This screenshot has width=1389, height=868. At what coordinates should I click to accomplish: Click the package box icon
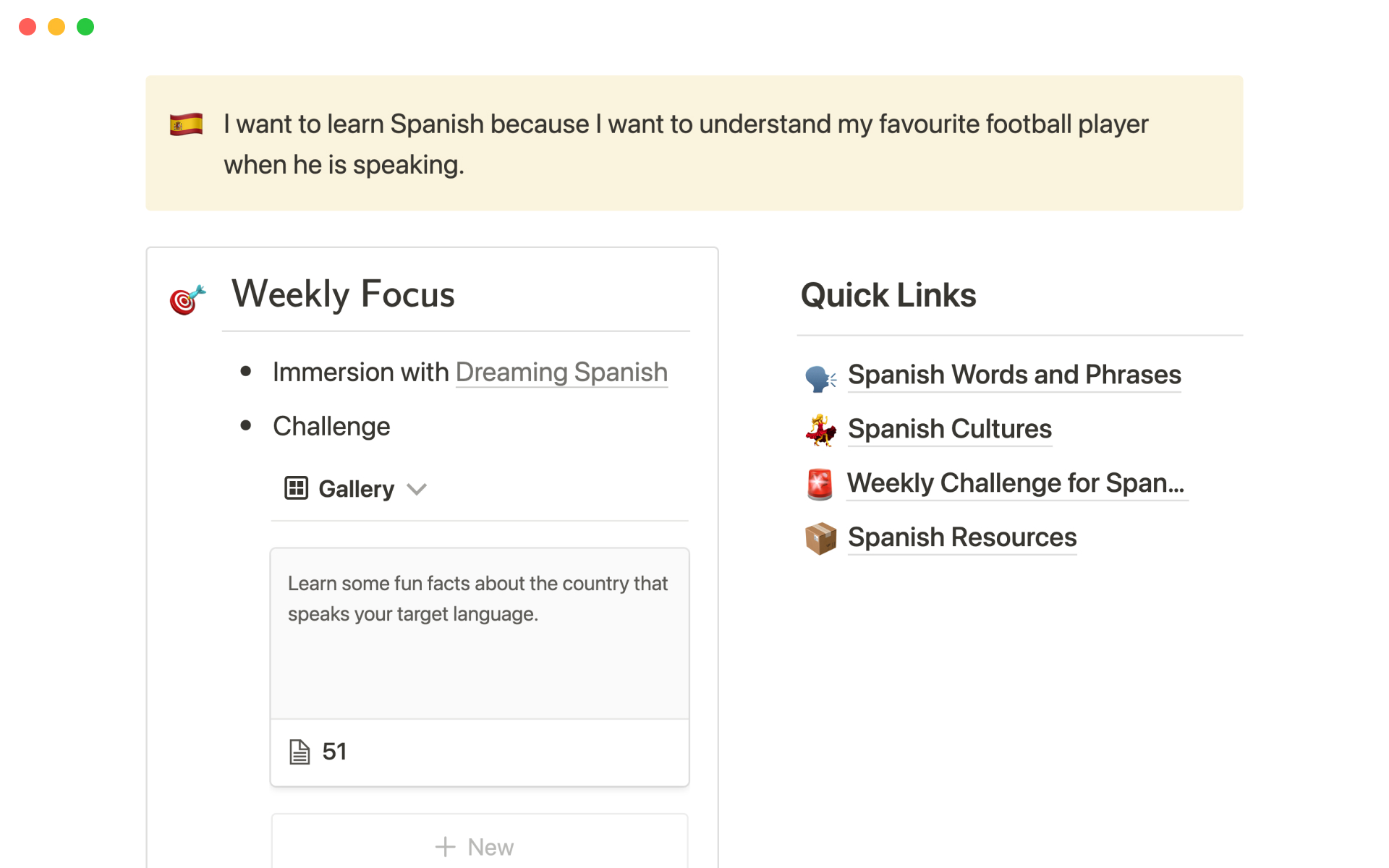coord(820,538)
